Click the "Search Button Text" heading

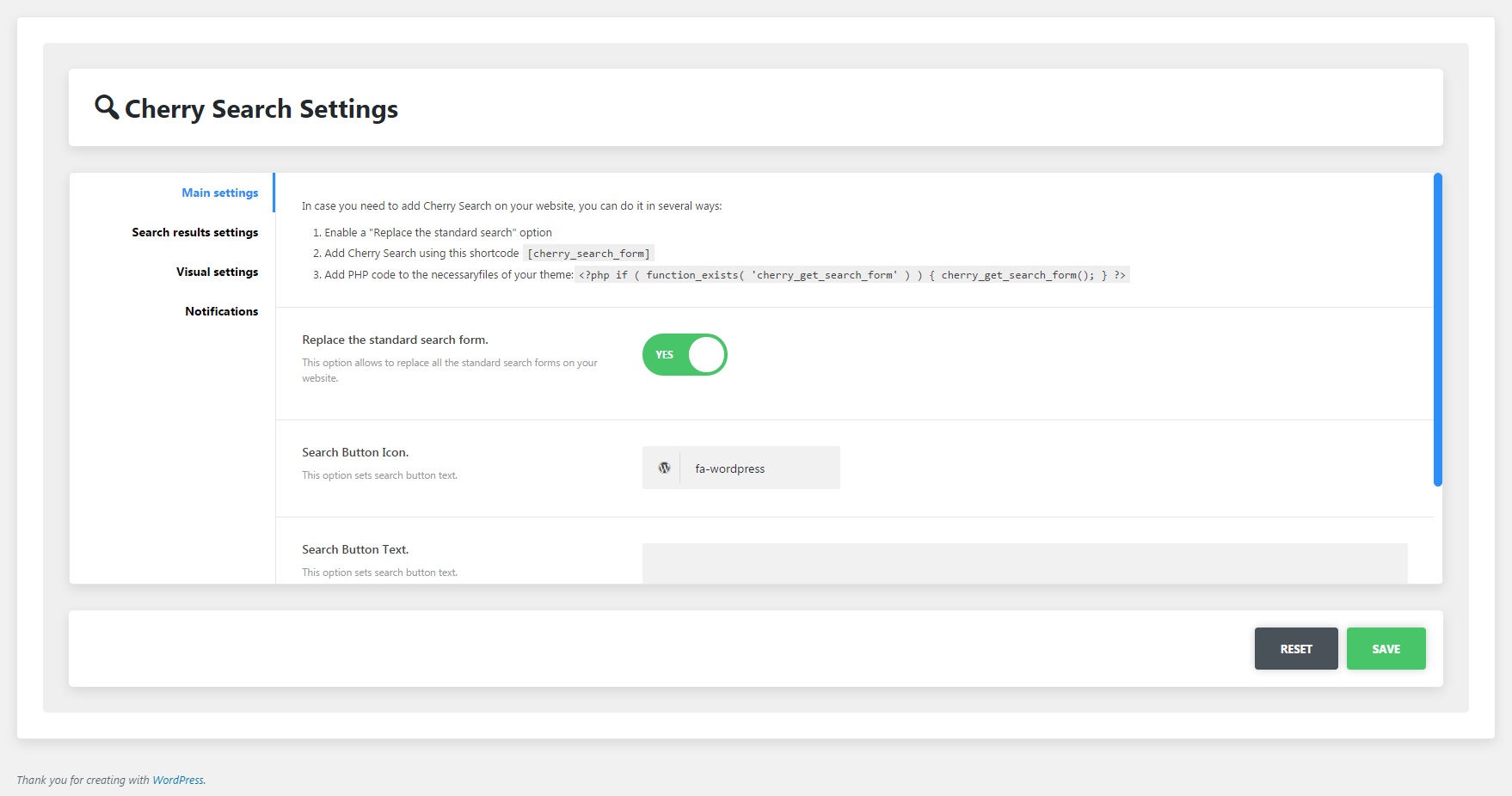(355, 549)
